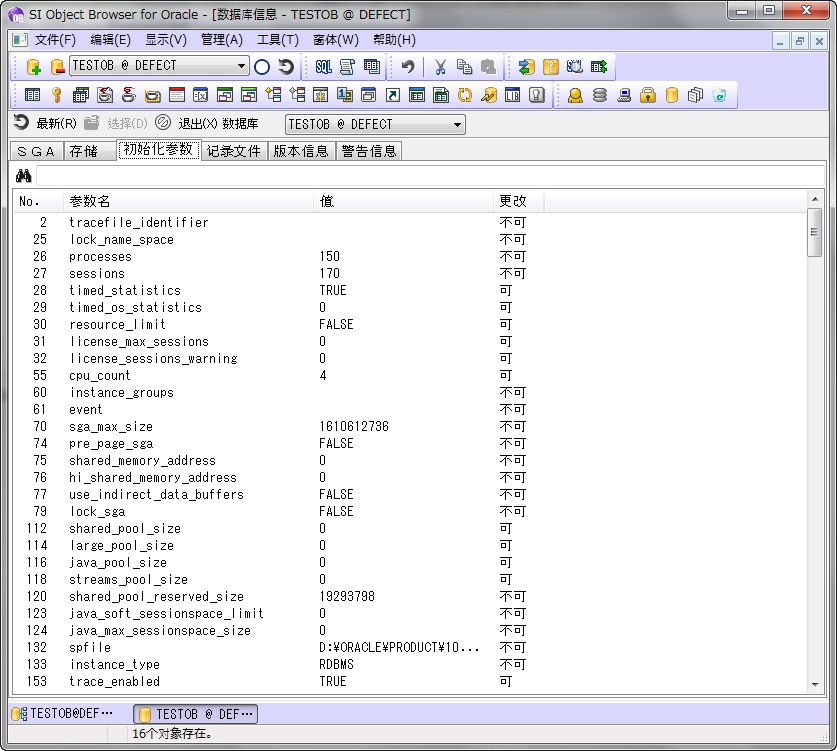This screenshot has width=837, height=751.
Task: Open the 管理(A) menu
Action: click(x=222, y=39)
